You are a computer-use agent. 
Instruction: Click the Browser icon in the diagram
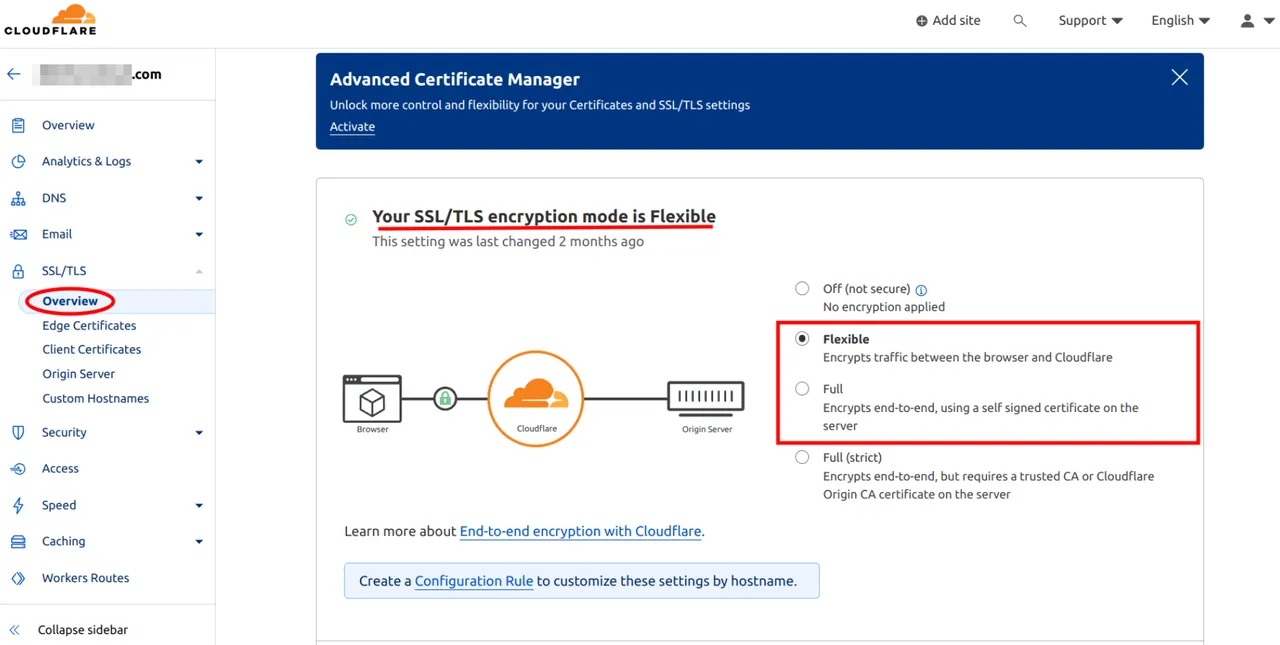pyautogui.click(x=372, y=398)
